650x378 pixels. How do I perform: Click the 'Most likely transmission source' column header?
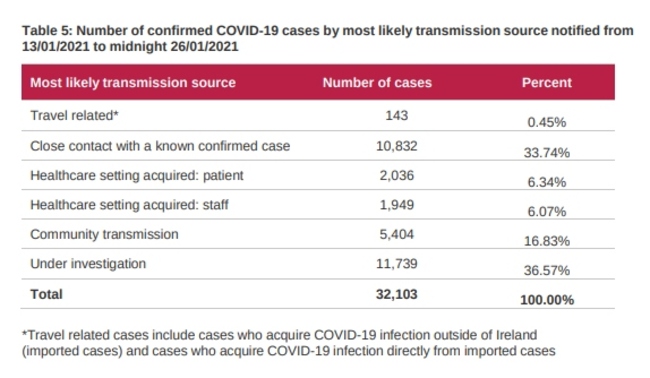pyautogui.click(x=133, y=82)
